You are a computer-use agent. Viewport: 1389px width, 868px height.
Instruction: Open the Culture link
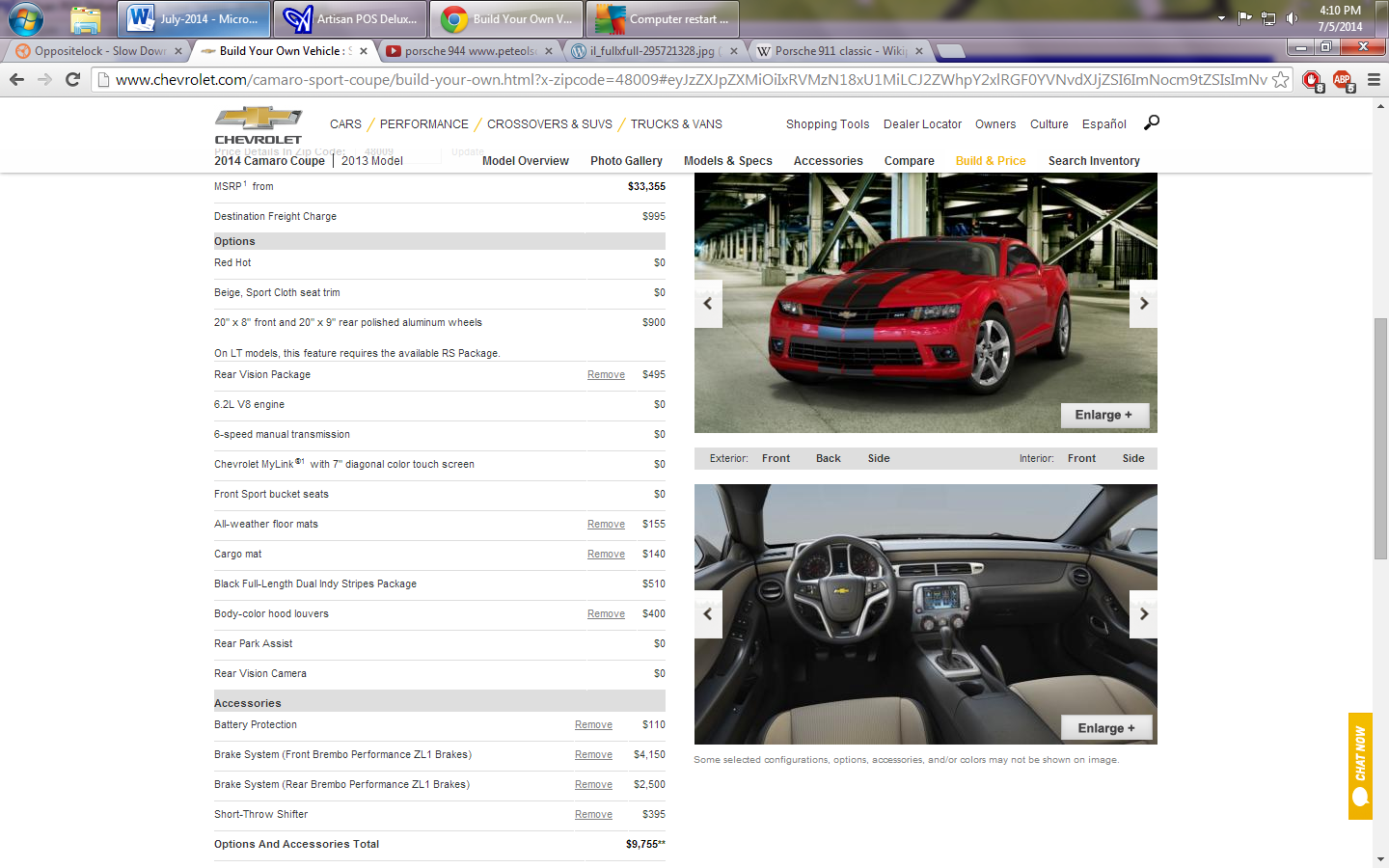tap(1049, 124)
